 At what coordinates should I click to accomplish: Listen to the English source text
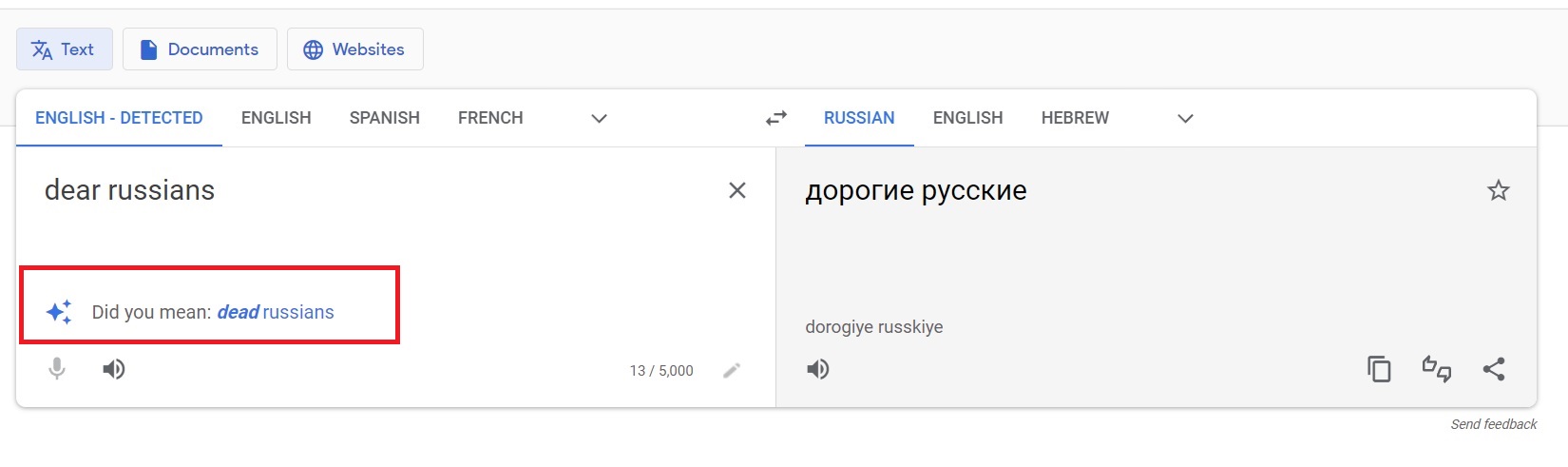[114, 369]
